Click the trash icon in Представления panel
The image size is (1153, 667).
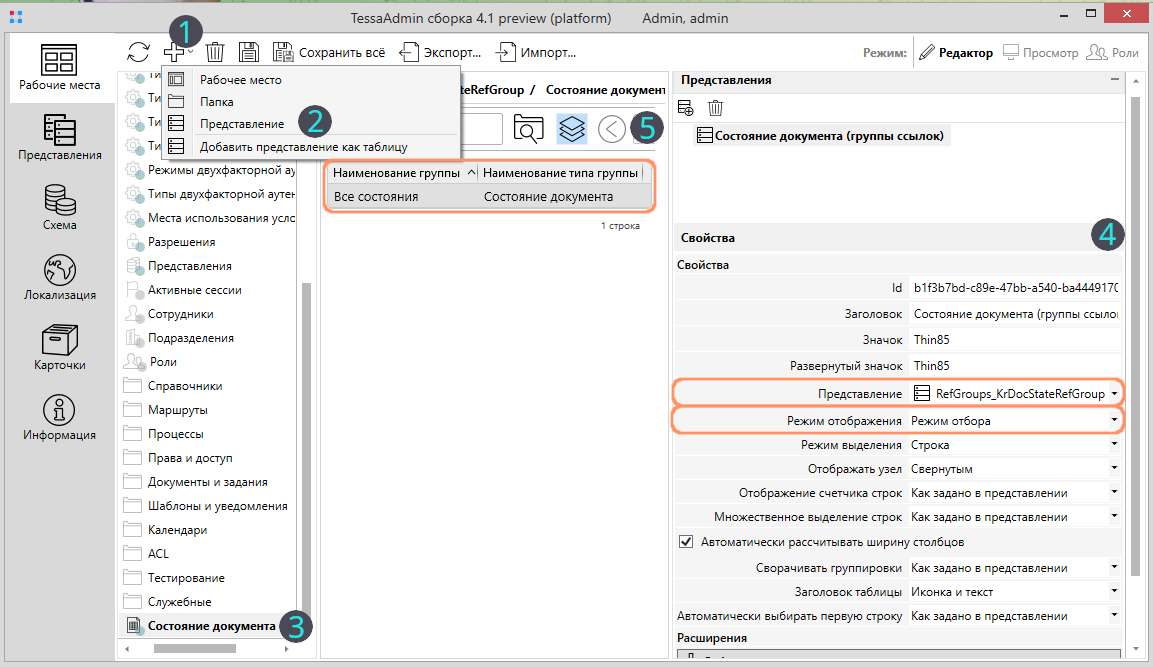coord(716,107)
